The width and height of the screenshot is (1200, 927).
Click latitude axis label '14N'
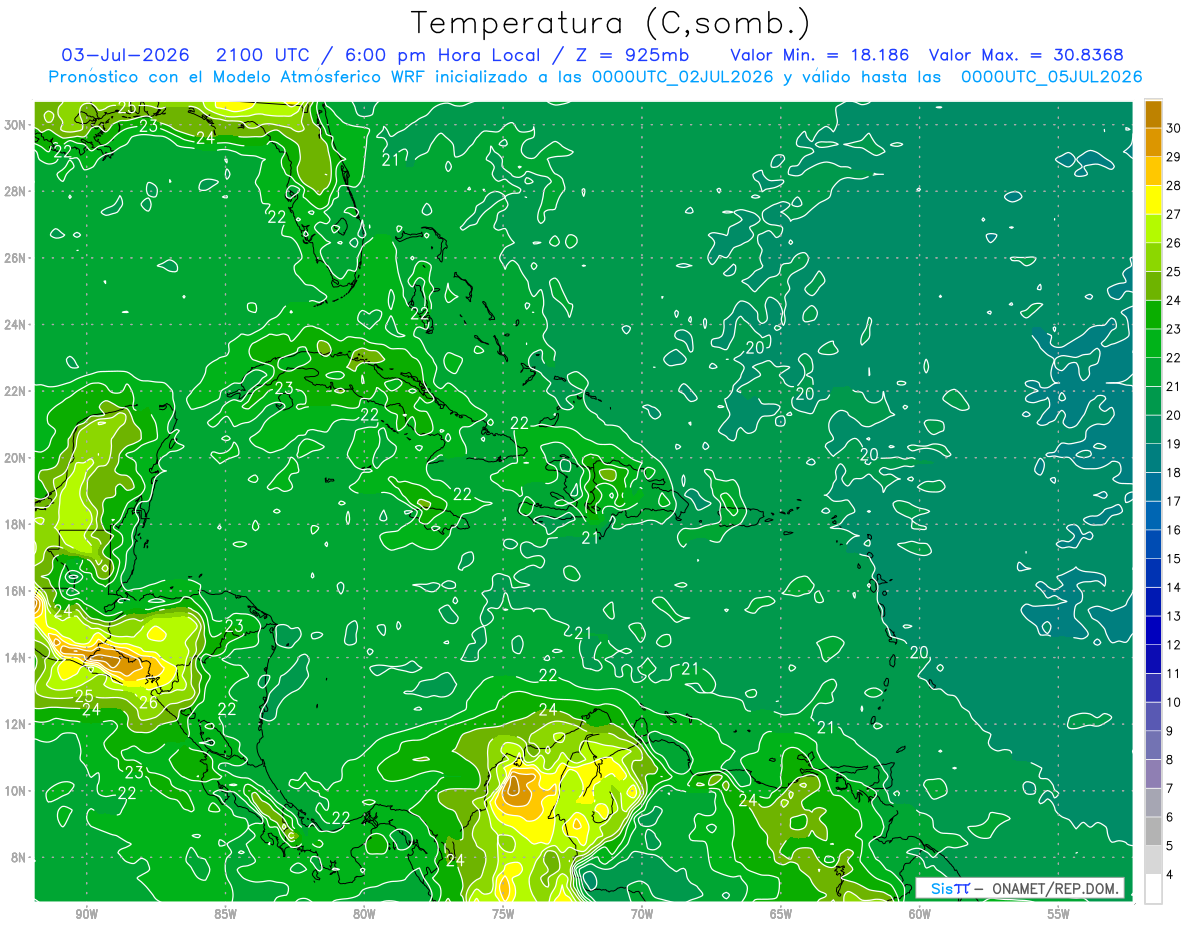coord(16,657)
